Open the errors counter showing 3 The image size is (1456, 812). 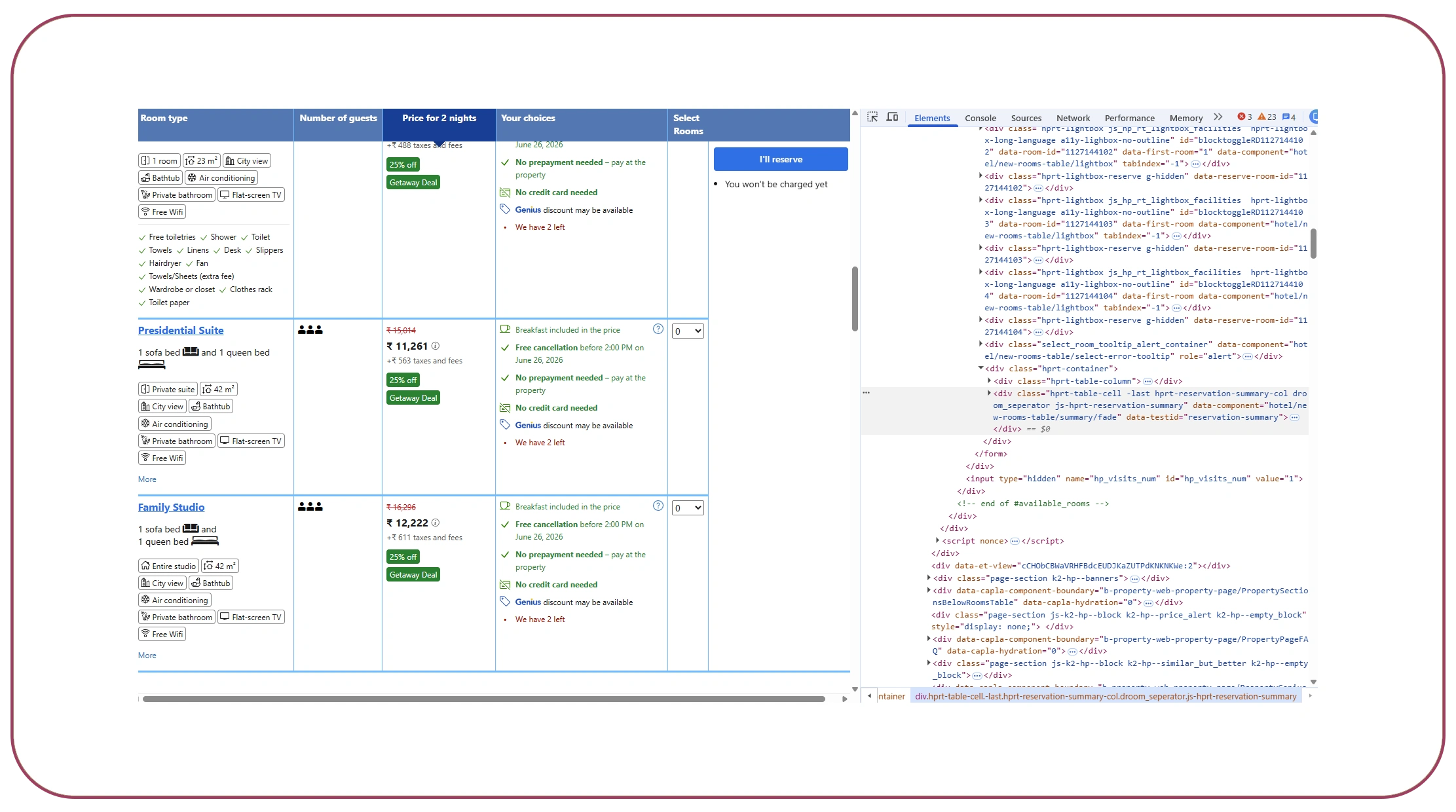click(1244, 117)
